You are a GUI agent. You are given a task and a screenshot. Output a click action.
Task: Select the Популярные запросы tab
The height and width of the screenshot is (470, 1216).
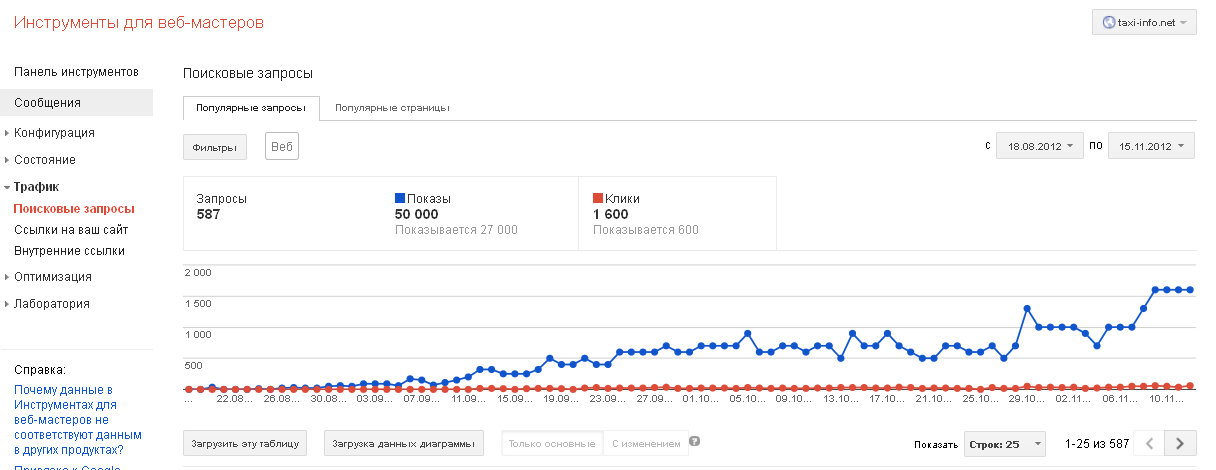click(x=251, y=108)
